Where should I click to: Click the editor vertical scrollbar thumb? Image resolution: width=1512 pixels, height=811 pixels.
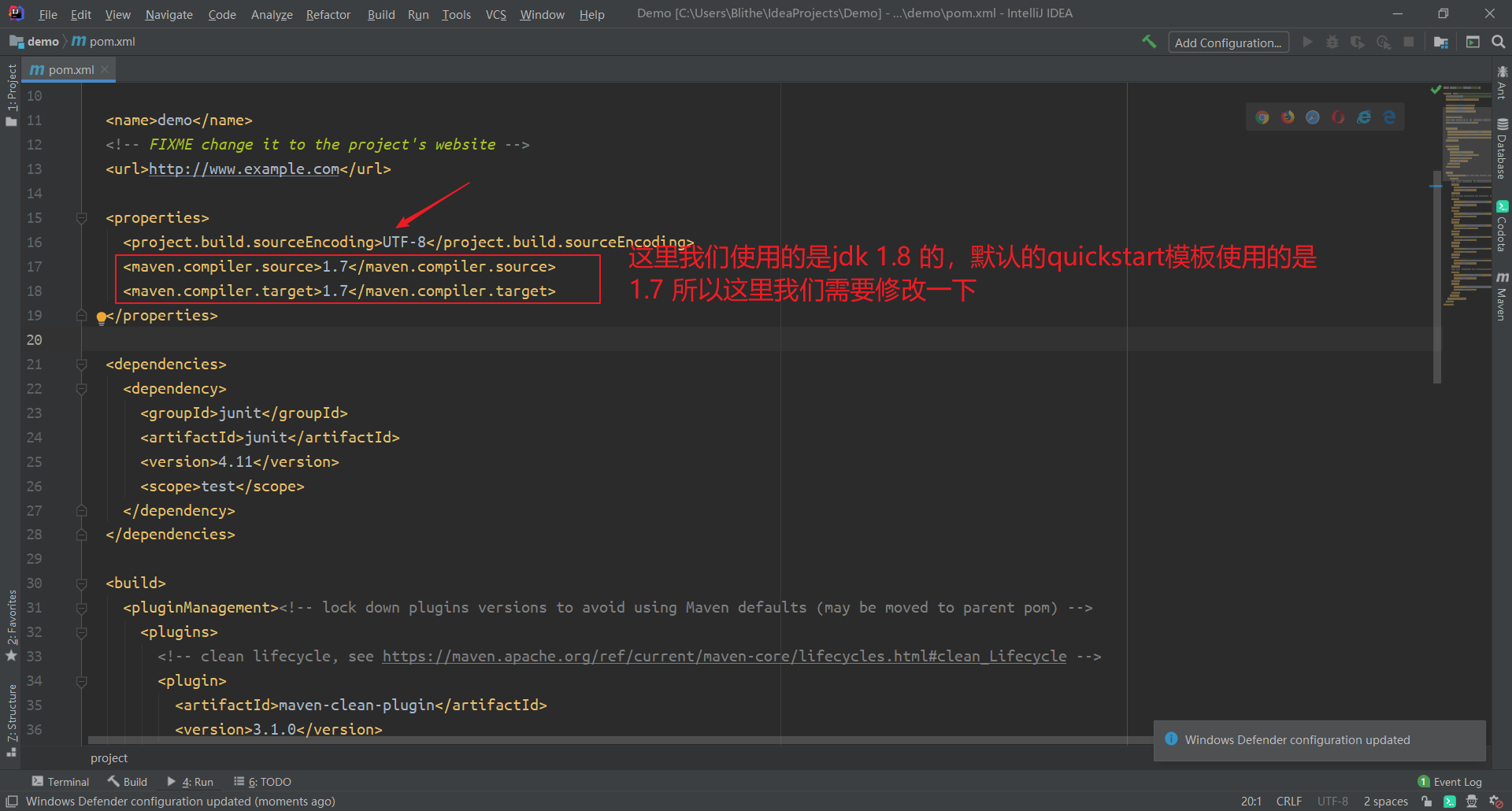(1437, 276)
